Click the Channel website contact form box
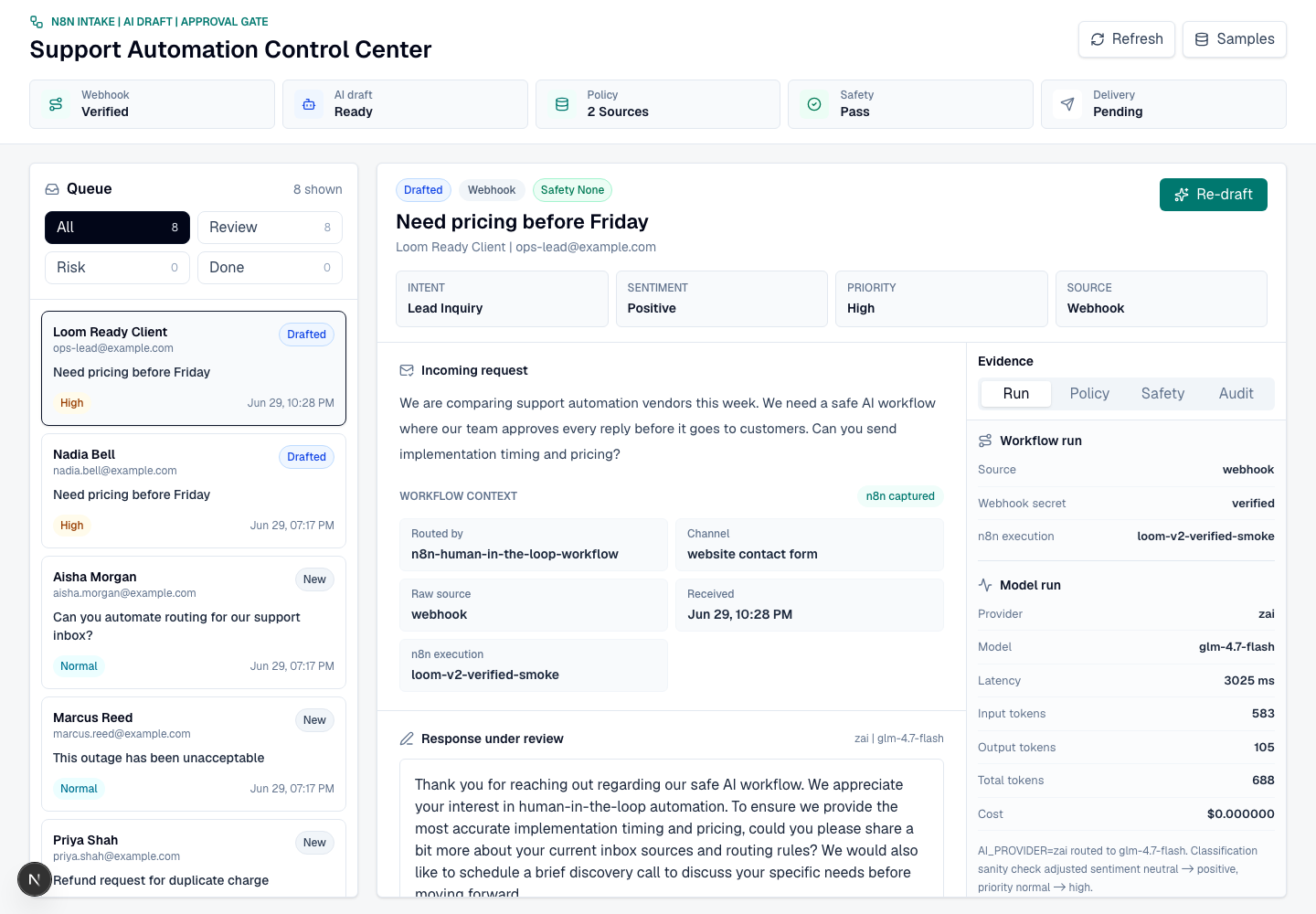 point(810,545)
